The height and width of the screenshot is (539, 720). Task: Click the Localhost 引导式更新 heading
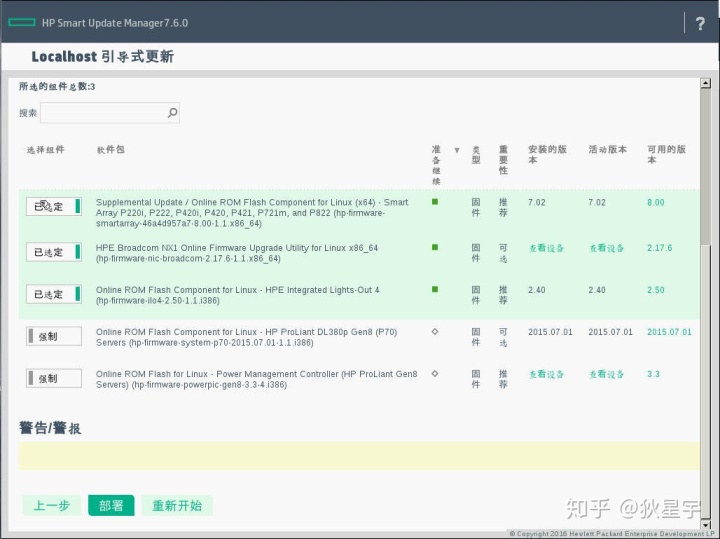pyautogui.click(x=102, y=56)
